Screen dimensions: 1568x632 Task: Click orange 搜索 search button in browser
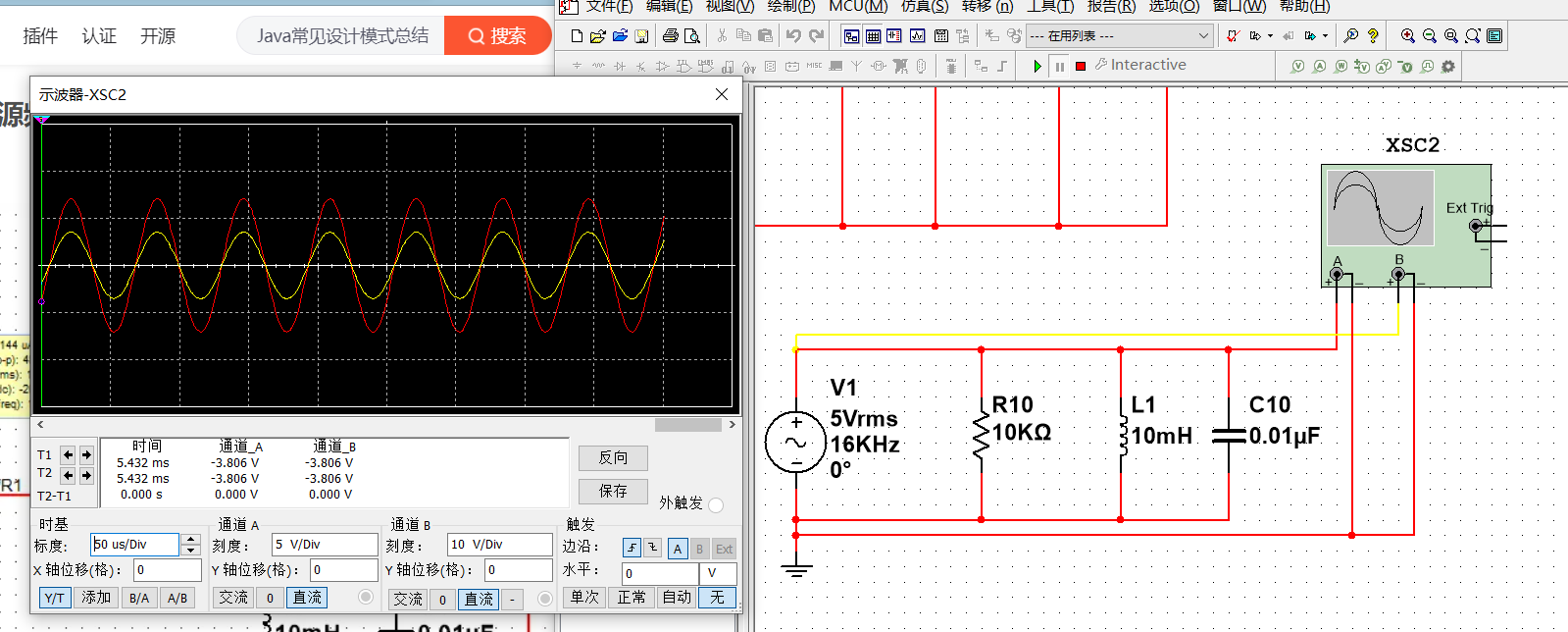(498, 35)
